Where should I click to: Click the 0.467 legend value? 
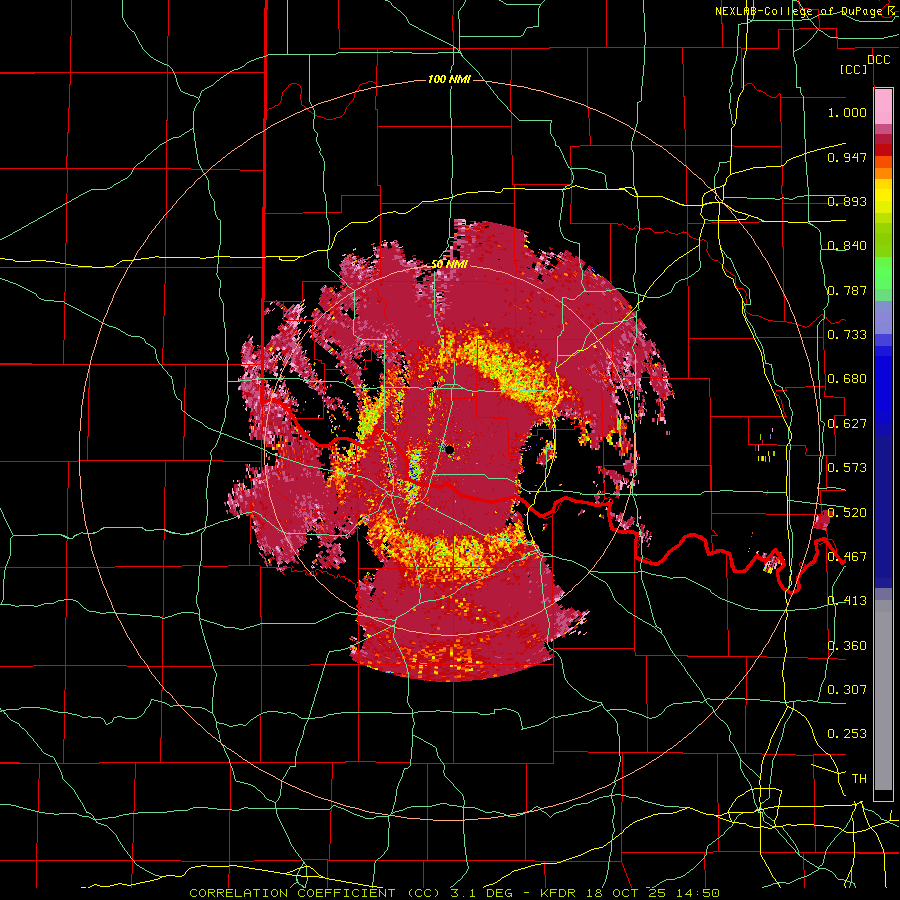click(x=847, y=557)
